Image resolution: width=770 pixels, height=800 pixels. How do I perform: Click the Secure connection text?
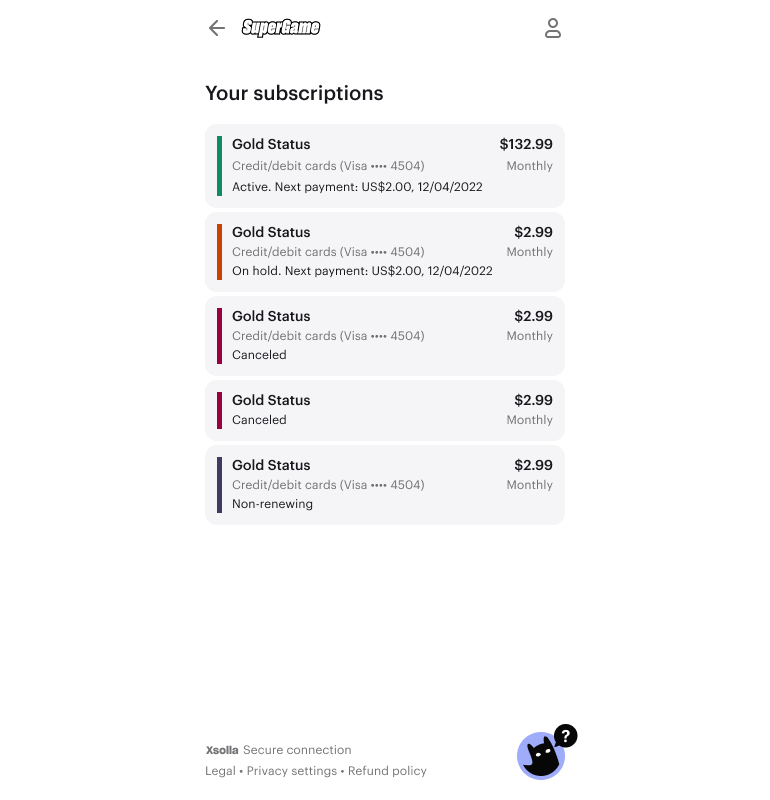tap(297, 750)
